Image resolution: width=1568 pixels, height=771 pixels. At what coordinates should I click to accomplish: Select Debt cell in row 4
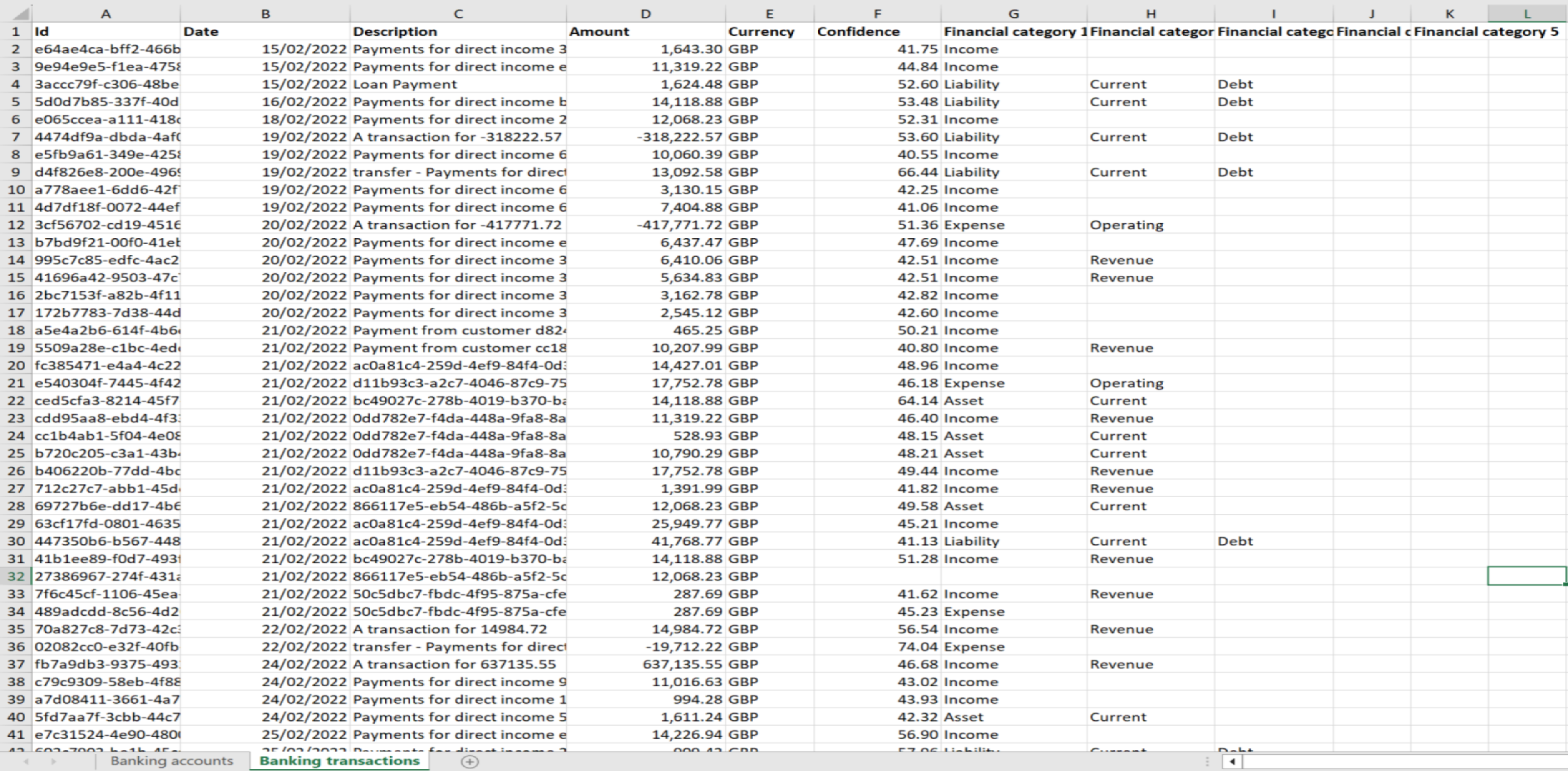pos(1273,84)
